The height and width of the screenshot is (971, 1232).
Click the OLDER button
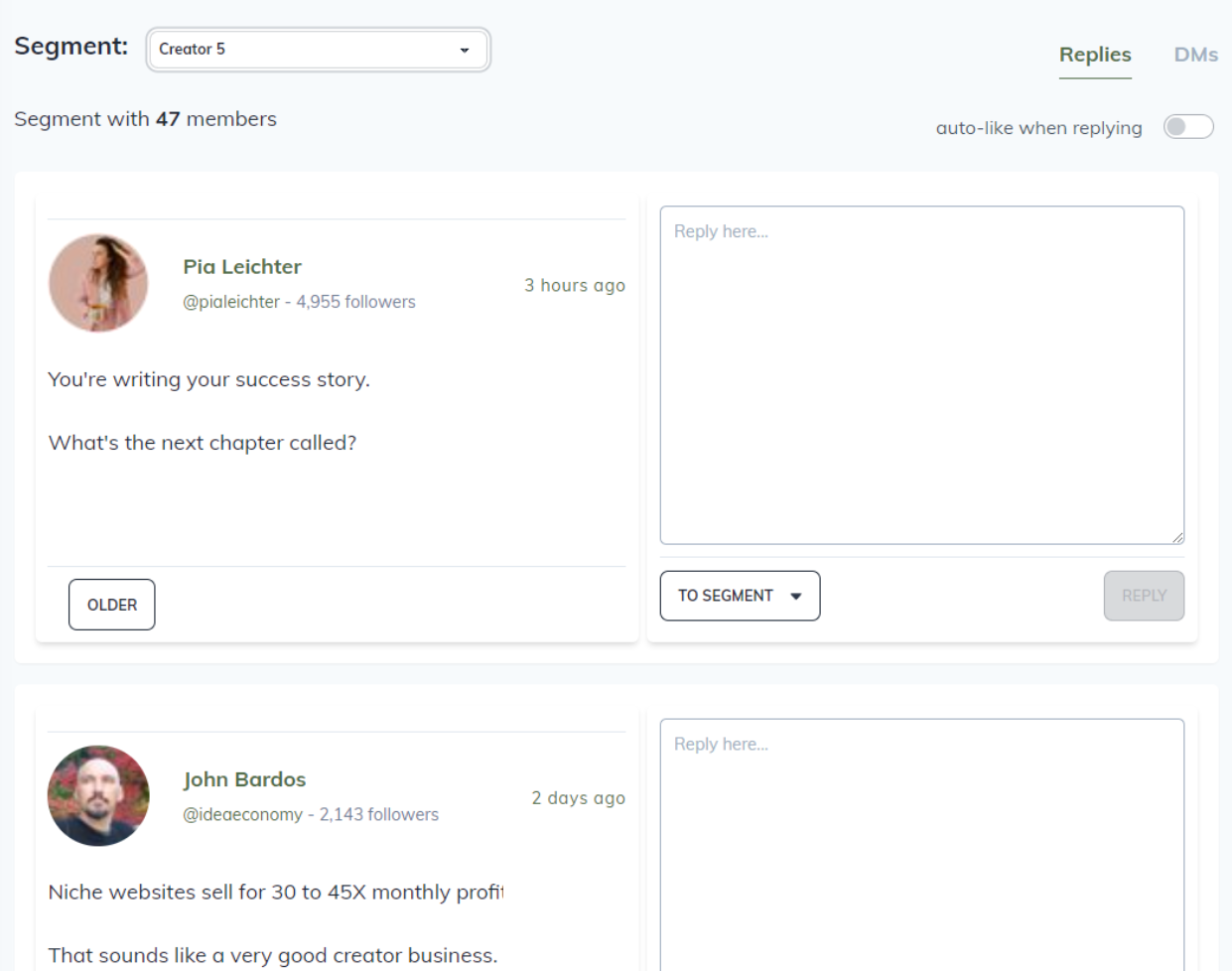click(111, 605)
